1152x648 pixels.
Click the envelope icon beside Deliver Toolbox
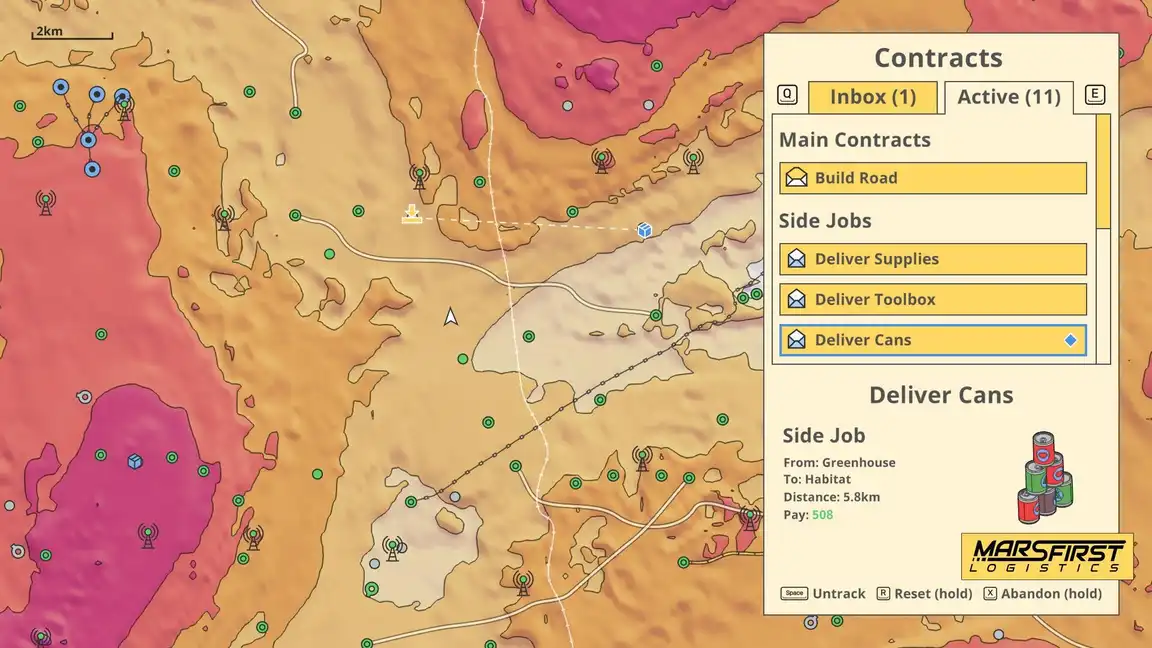click(x=796, y=299)
